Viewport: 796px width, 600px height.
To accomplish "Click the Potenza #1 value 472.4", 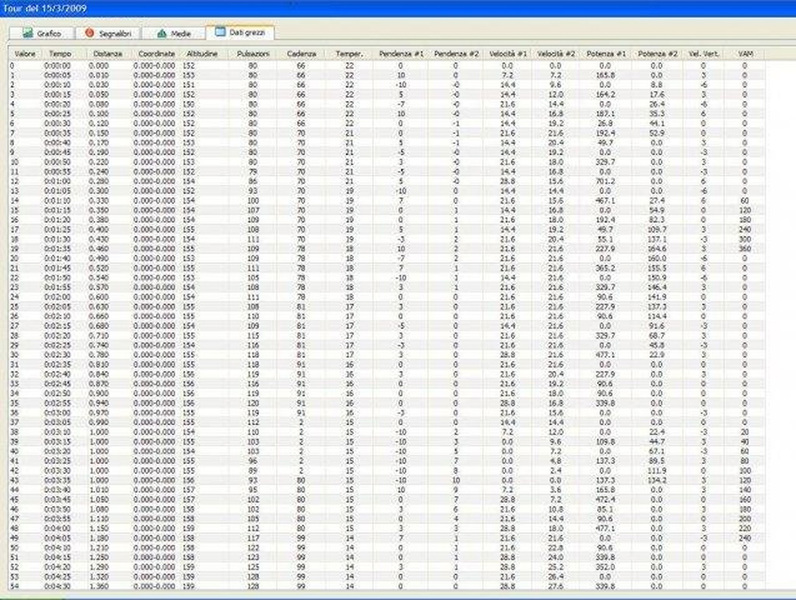I will point(606,499).
